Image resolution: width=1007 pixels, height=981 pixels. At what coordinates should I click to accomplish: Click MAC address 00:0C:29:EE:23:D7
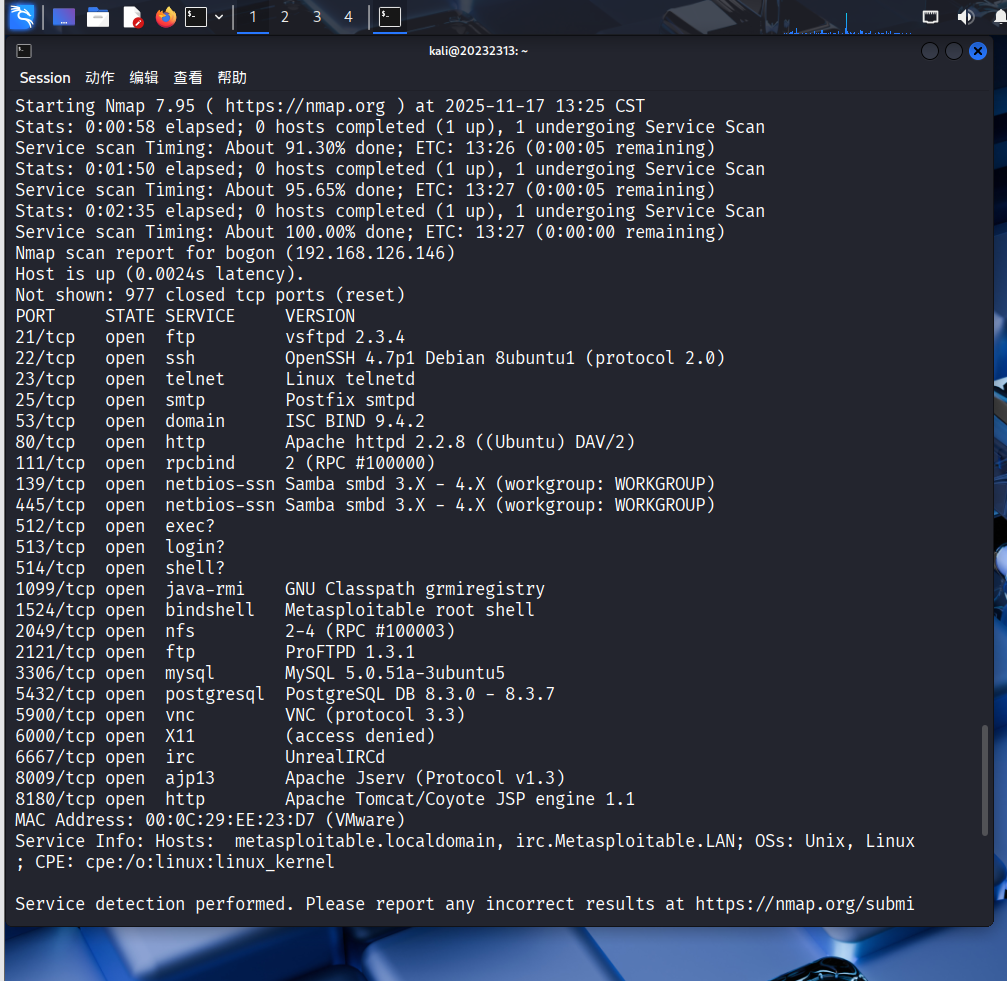[x=230, y=820]
